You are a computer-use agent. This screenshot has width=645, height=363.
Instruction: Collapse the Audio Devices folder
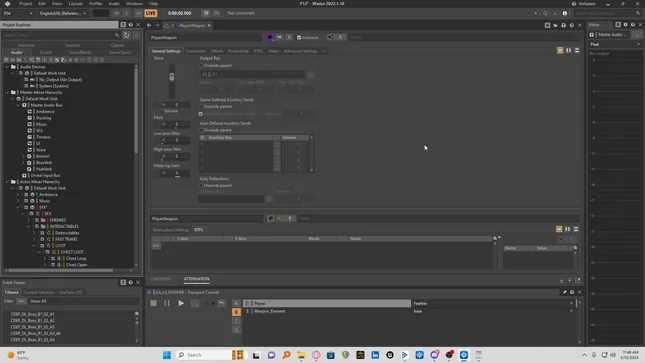(7, 67)
